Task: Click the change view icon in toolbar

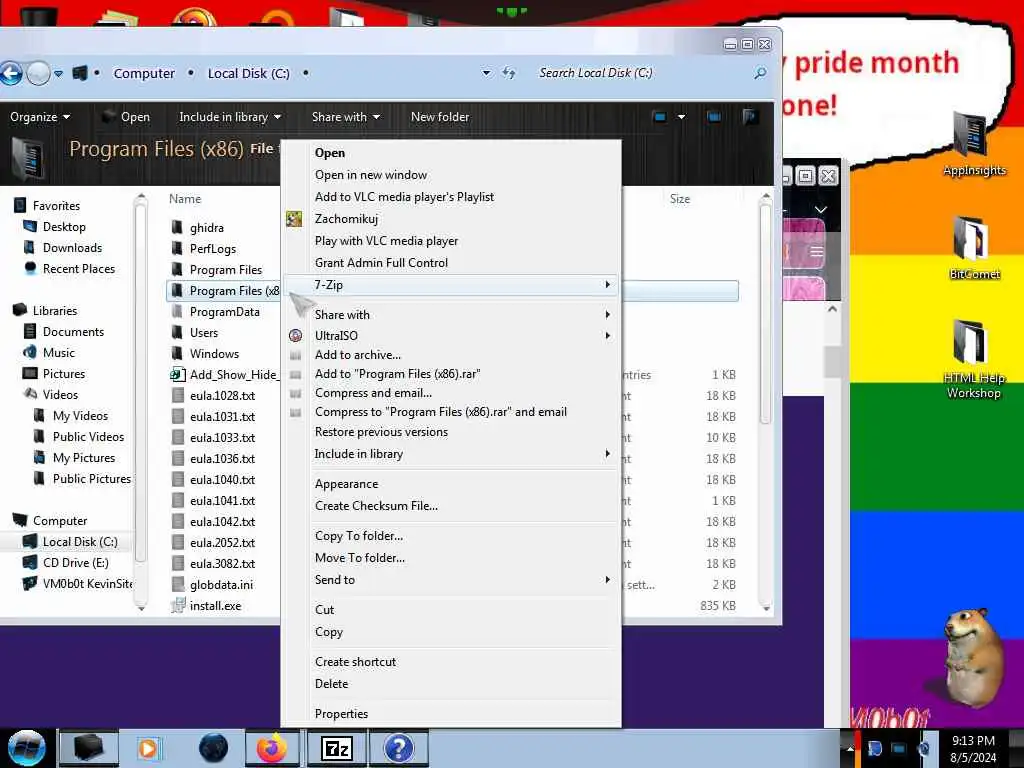Action: click(x=660, y=117)
